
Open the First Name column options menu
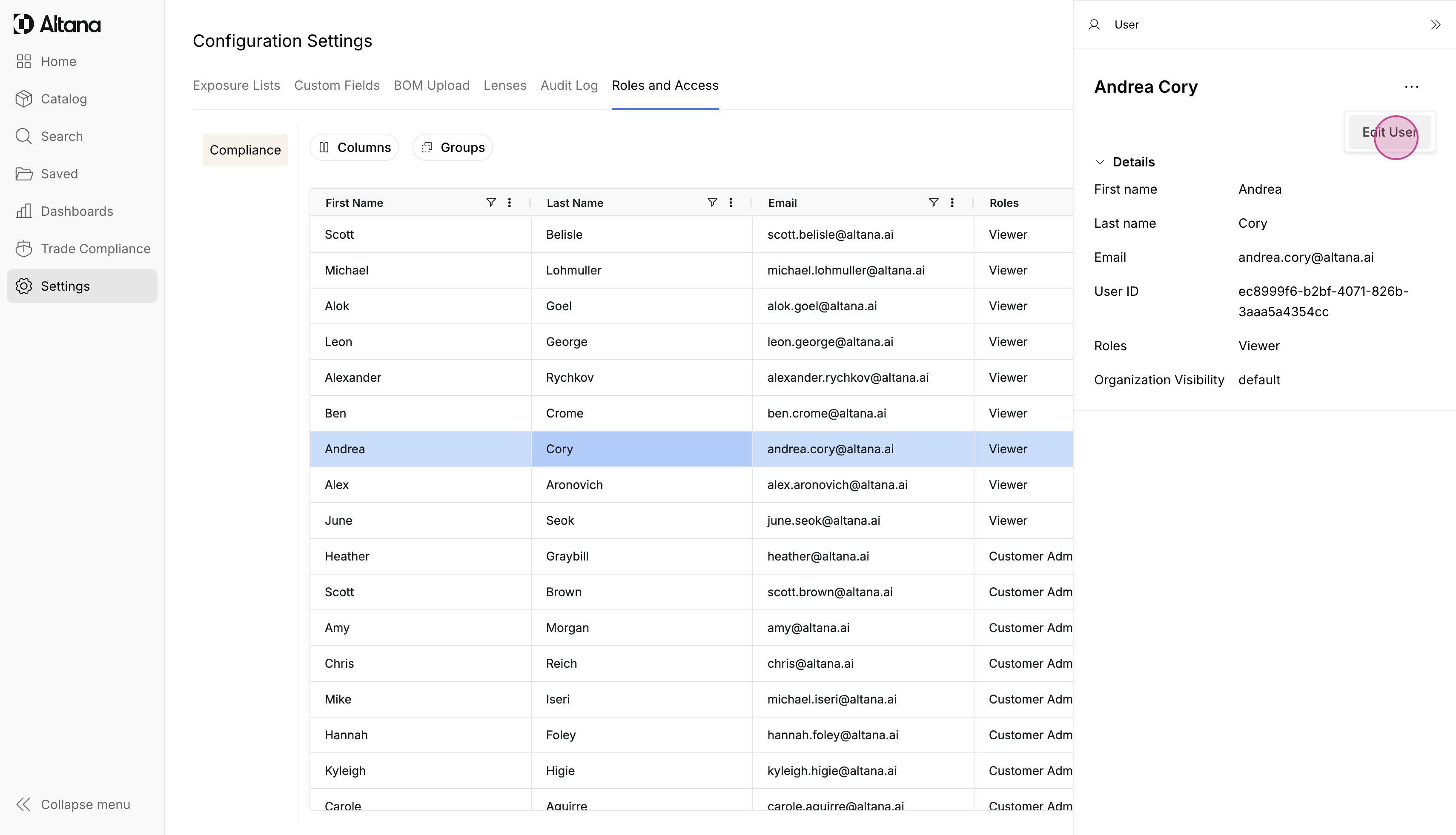(x=509, y=203)
